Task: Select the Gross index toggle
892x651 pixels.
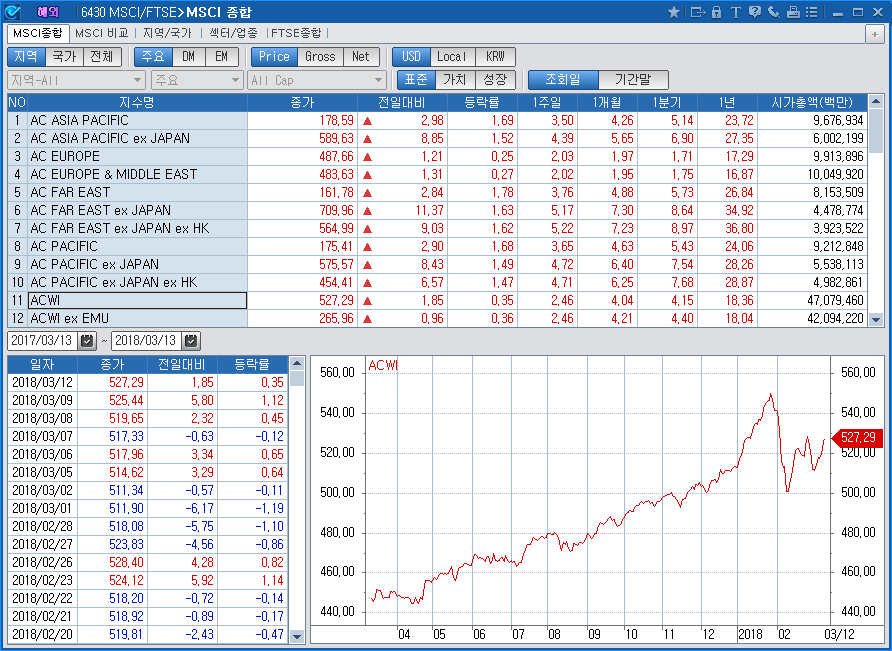Action: [320, 57]
